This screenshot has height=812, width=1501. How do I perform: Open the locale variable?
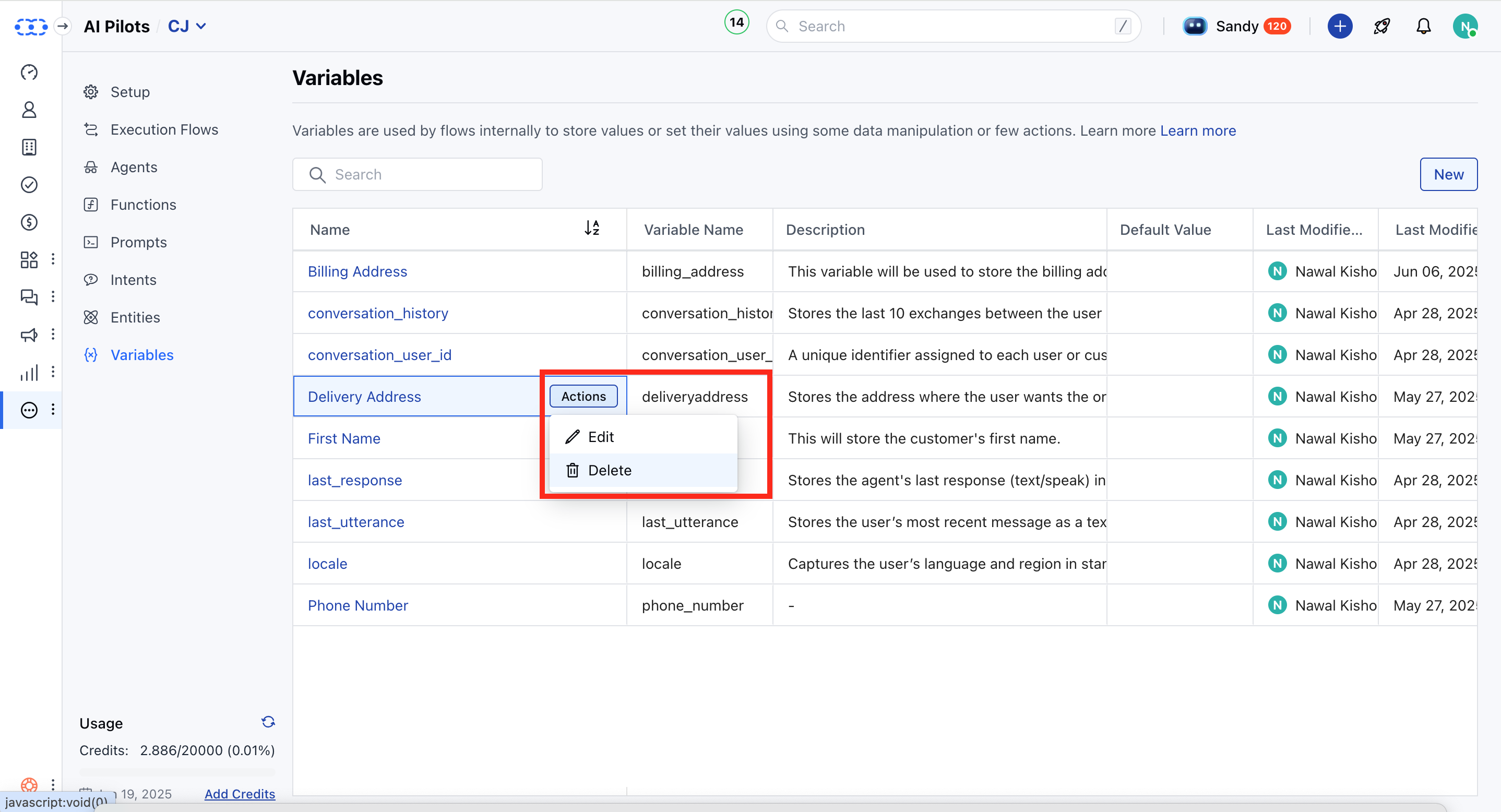coord(327,564)
